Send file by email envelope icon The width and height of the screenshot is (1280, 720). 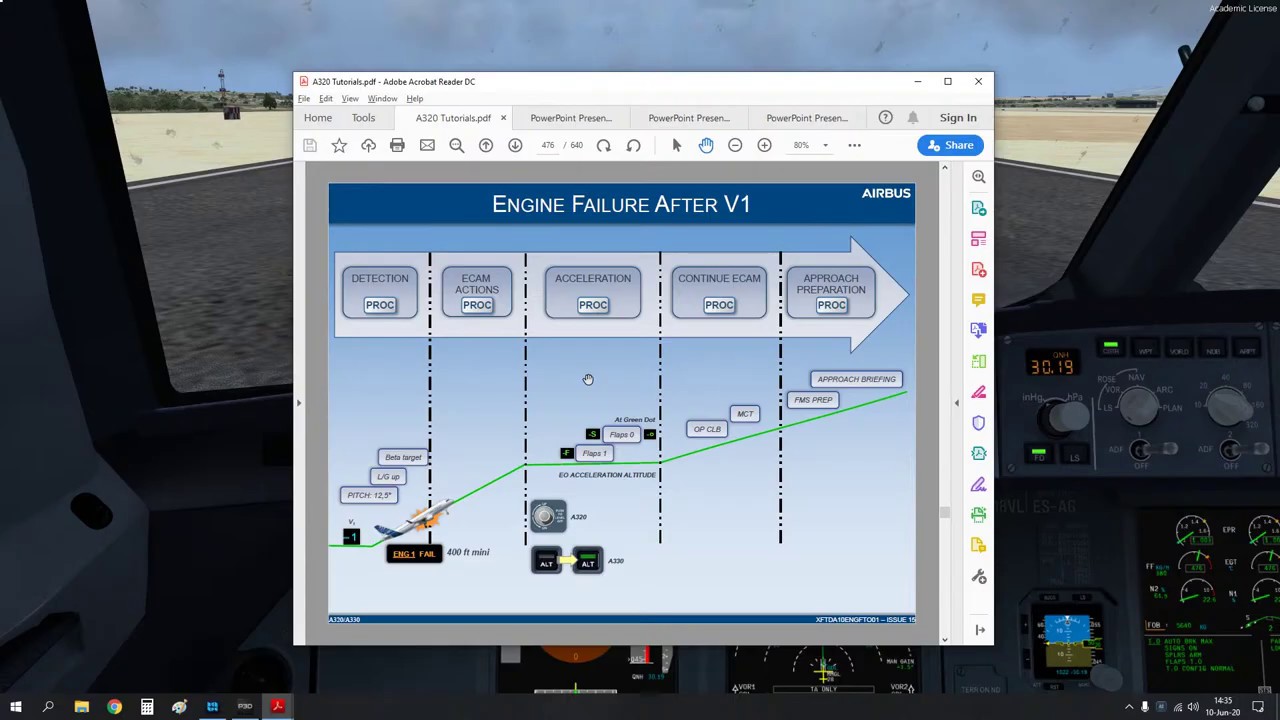pos(427,145)
